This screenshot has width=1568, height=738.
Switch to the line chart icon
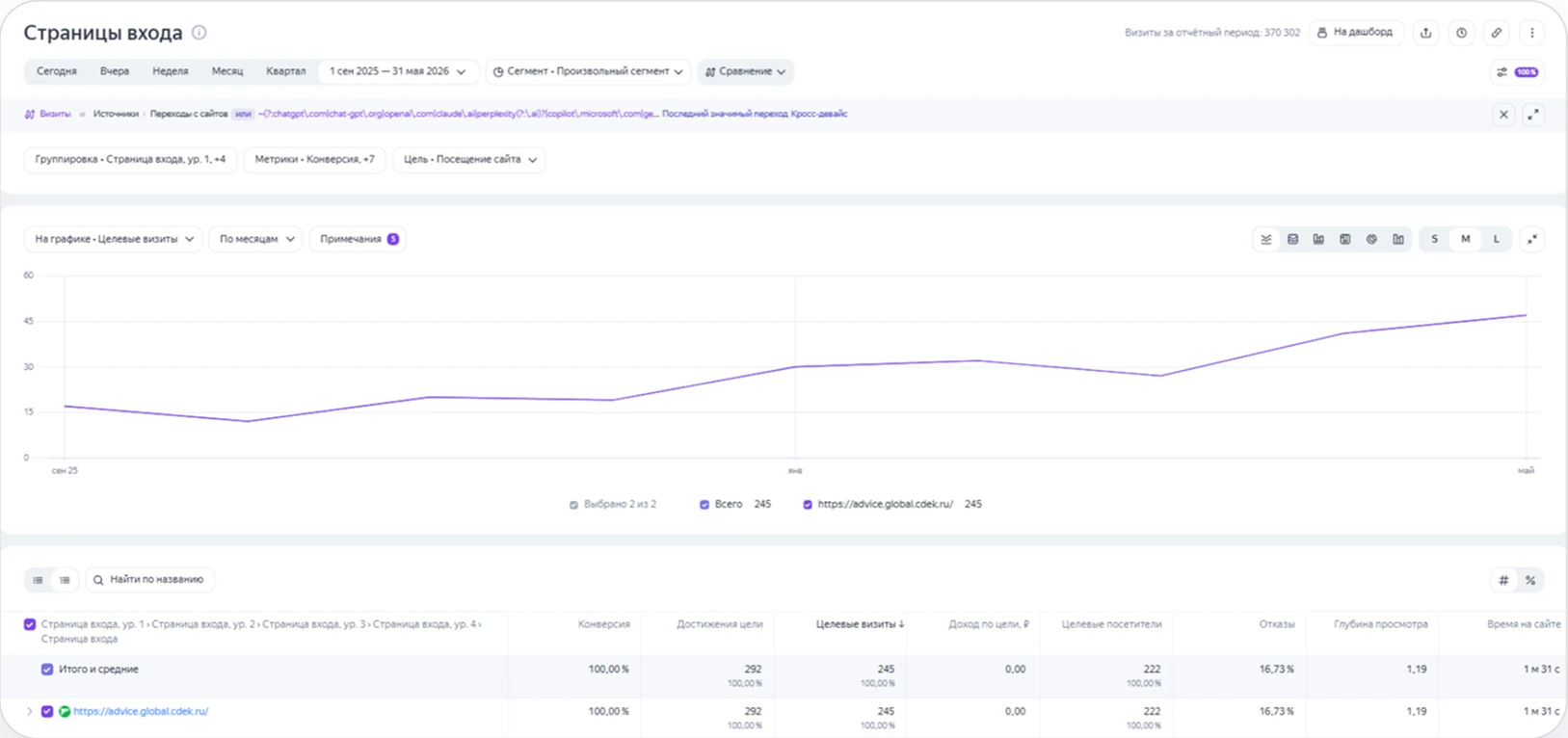[x=1266, y=239]
